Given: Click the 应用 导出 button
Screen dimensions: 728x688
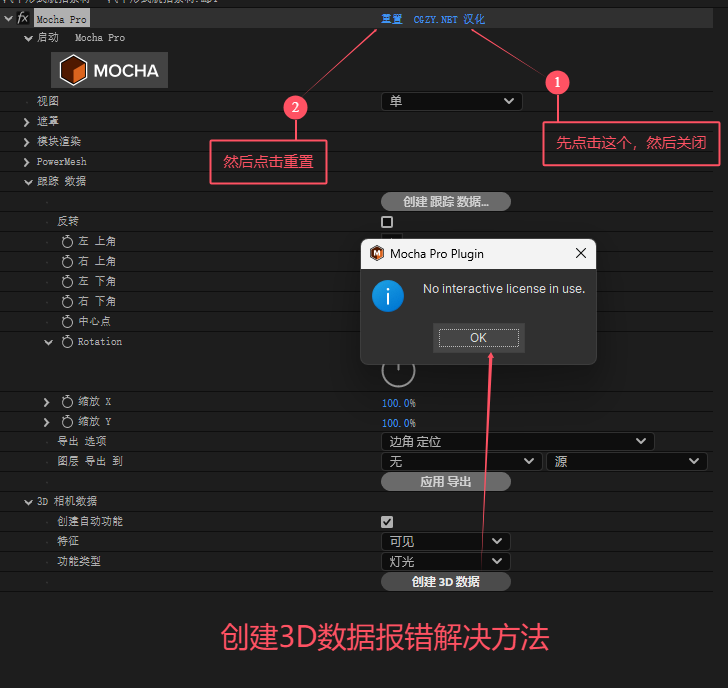Looking at the screenshot, I should coord(446,481).
